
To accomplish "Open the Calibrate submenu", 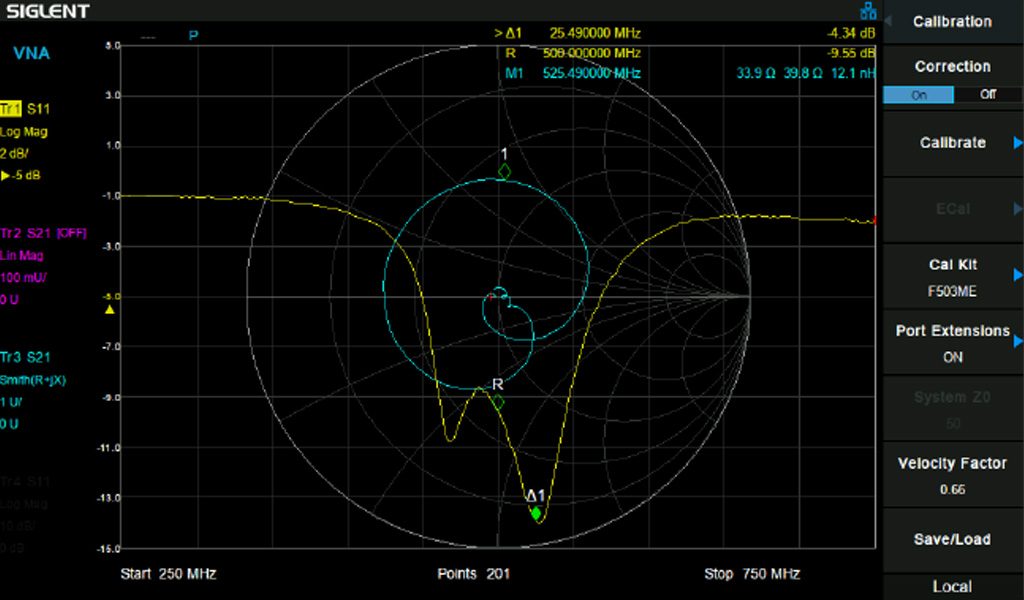I will [952, 143].
